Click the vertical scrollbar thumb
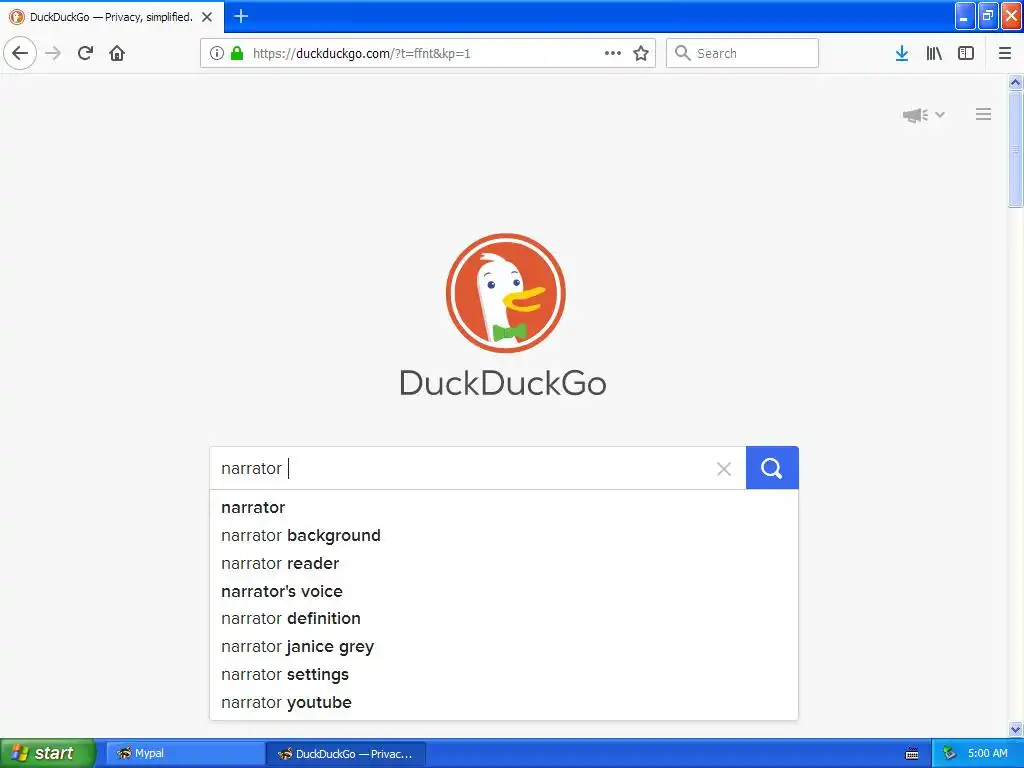The image size is (1024, 768). 1015,150
